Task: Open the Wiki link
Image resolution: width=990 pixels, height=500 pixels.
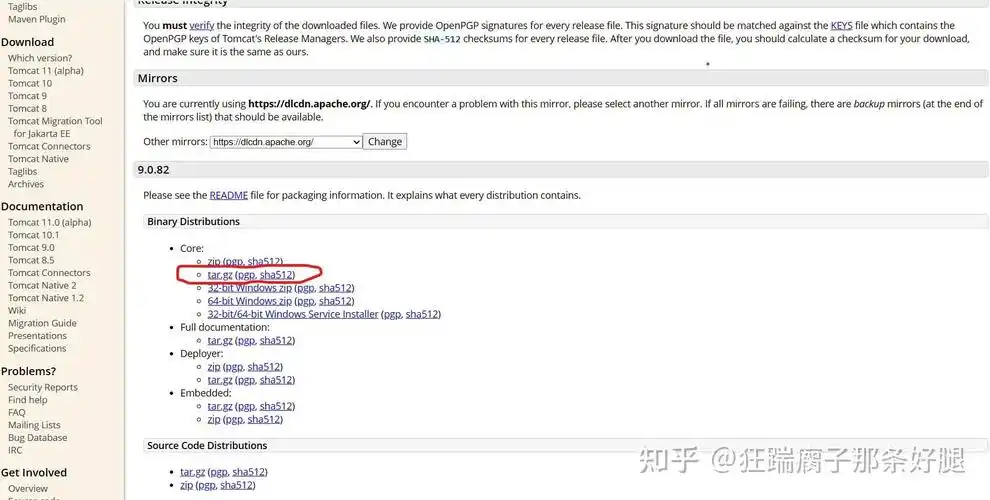Action: coord(17,311)
